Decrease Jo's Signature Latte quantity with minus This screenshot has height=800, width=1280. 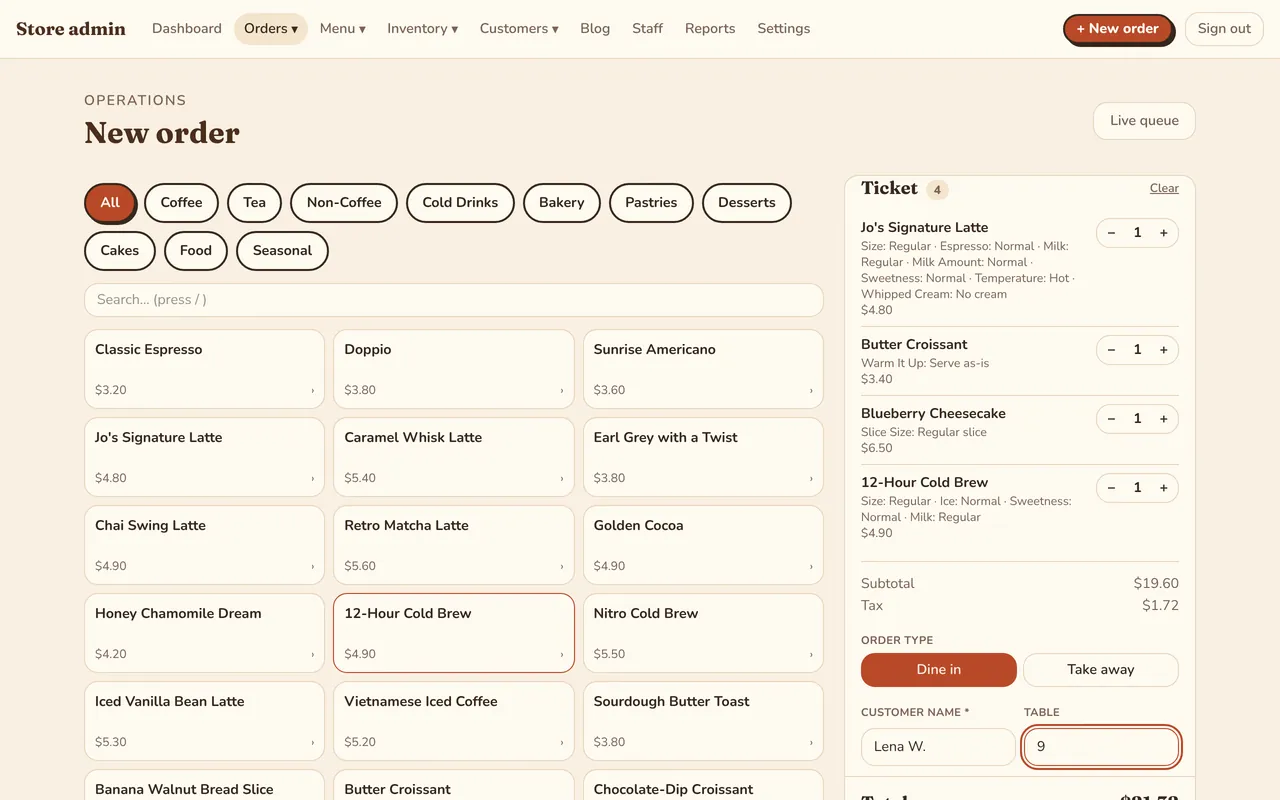click(1111, 233)
